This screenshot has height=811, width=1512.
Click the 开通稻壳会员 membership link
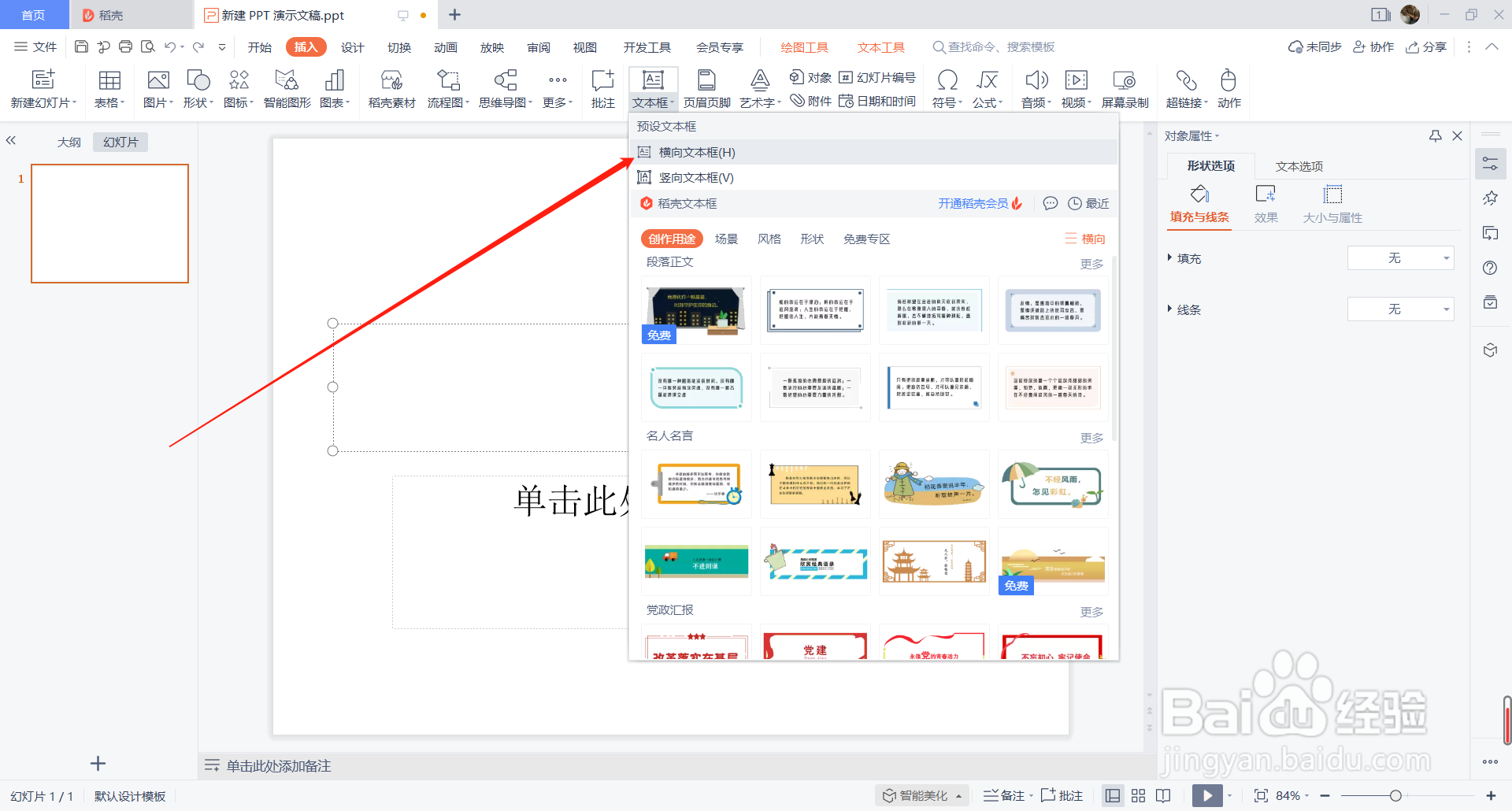980,203
